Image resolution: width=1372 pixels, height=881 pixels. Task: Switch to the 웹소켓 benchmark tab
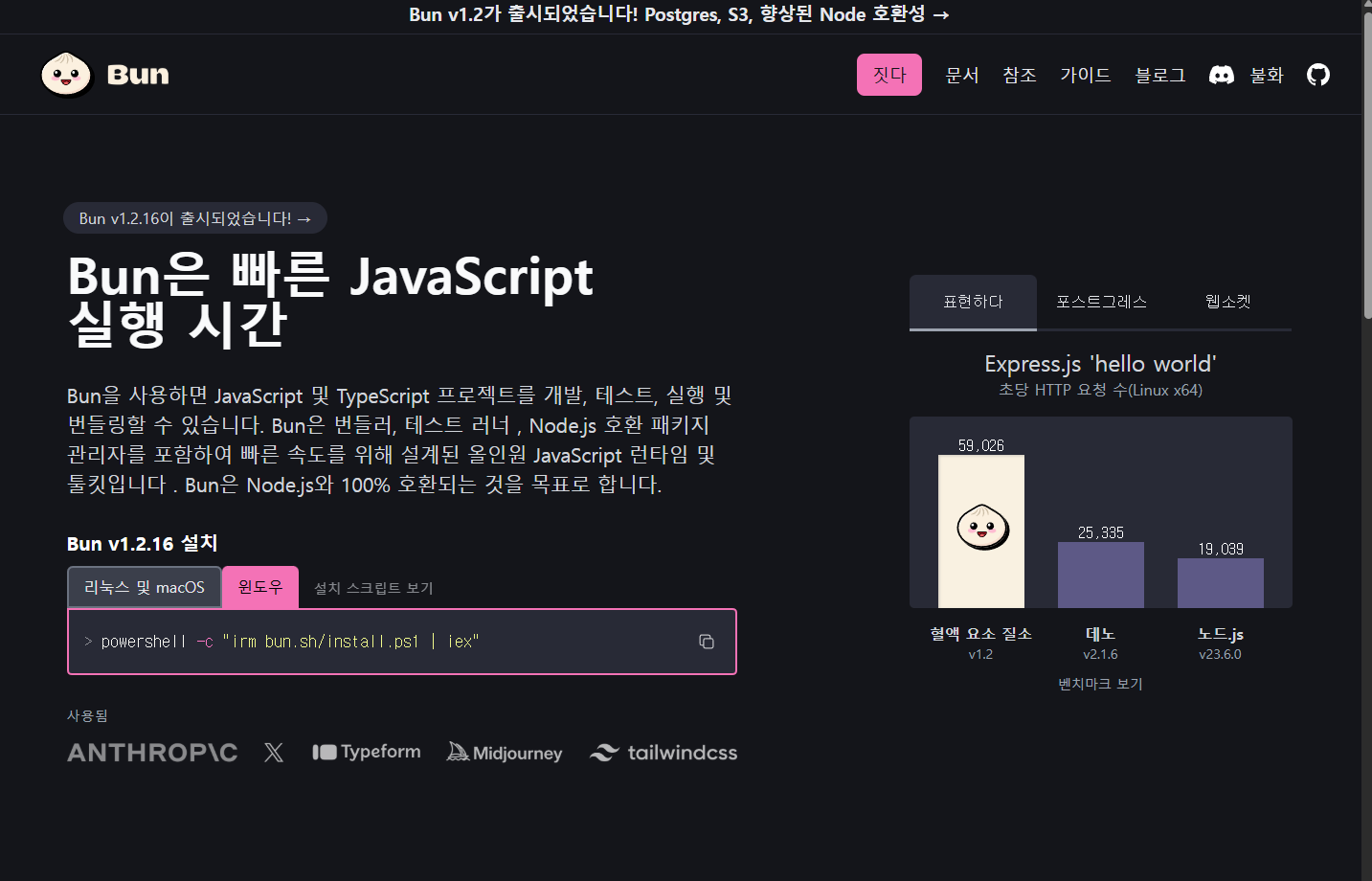(x=1228, y=302)
